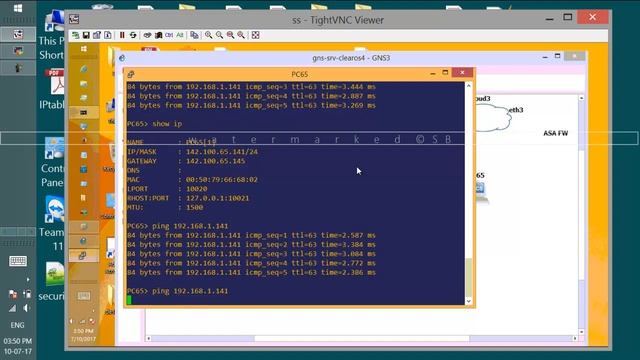Image resolution: width=640 pixels, height=360 pixels.
Task: Click the MTU 1500 line in console
Action: tap(165, 207)
